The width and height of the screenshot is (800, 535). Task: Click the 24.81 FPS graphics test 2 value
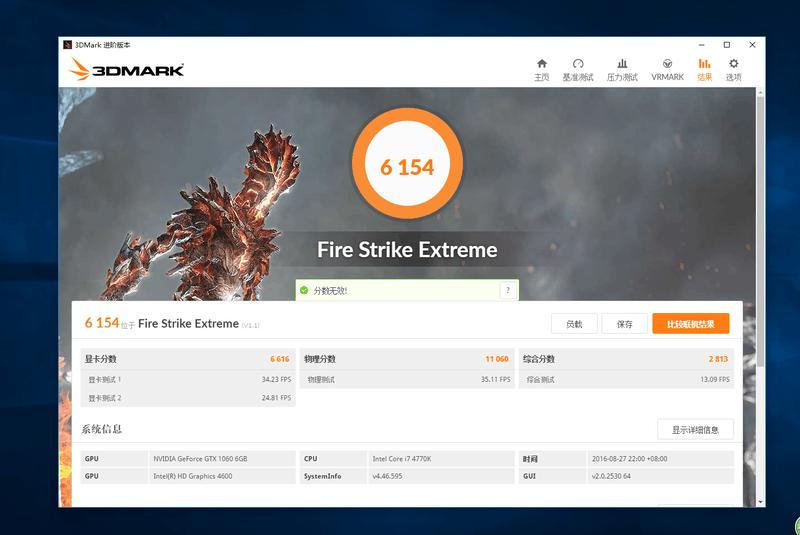[276, 398]
